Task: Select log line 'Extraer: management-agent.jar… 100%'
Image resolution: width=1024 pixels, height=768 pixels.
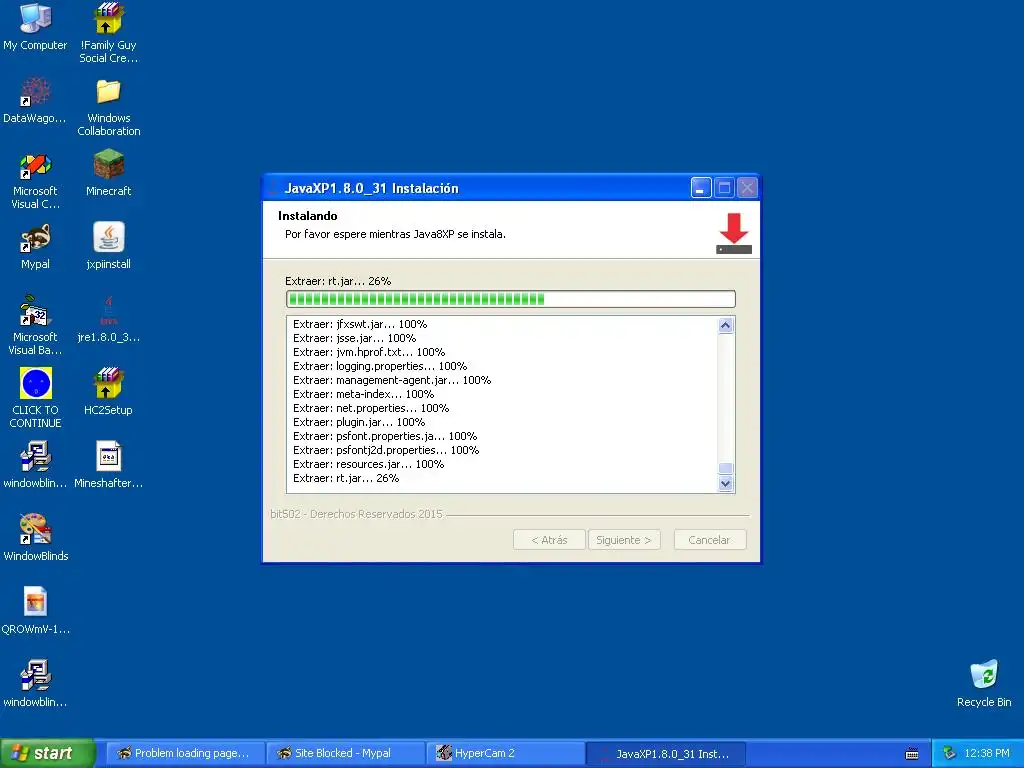Action: tap(392, 380)
